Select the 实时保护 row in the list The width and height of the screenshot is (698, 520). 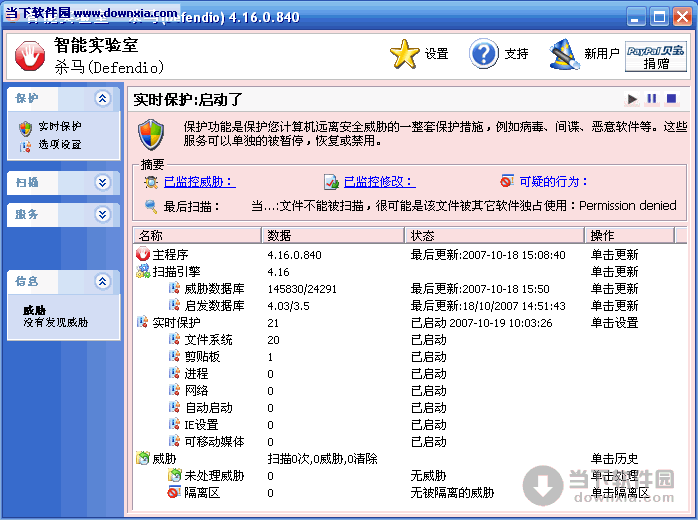(x=410, y=323)
